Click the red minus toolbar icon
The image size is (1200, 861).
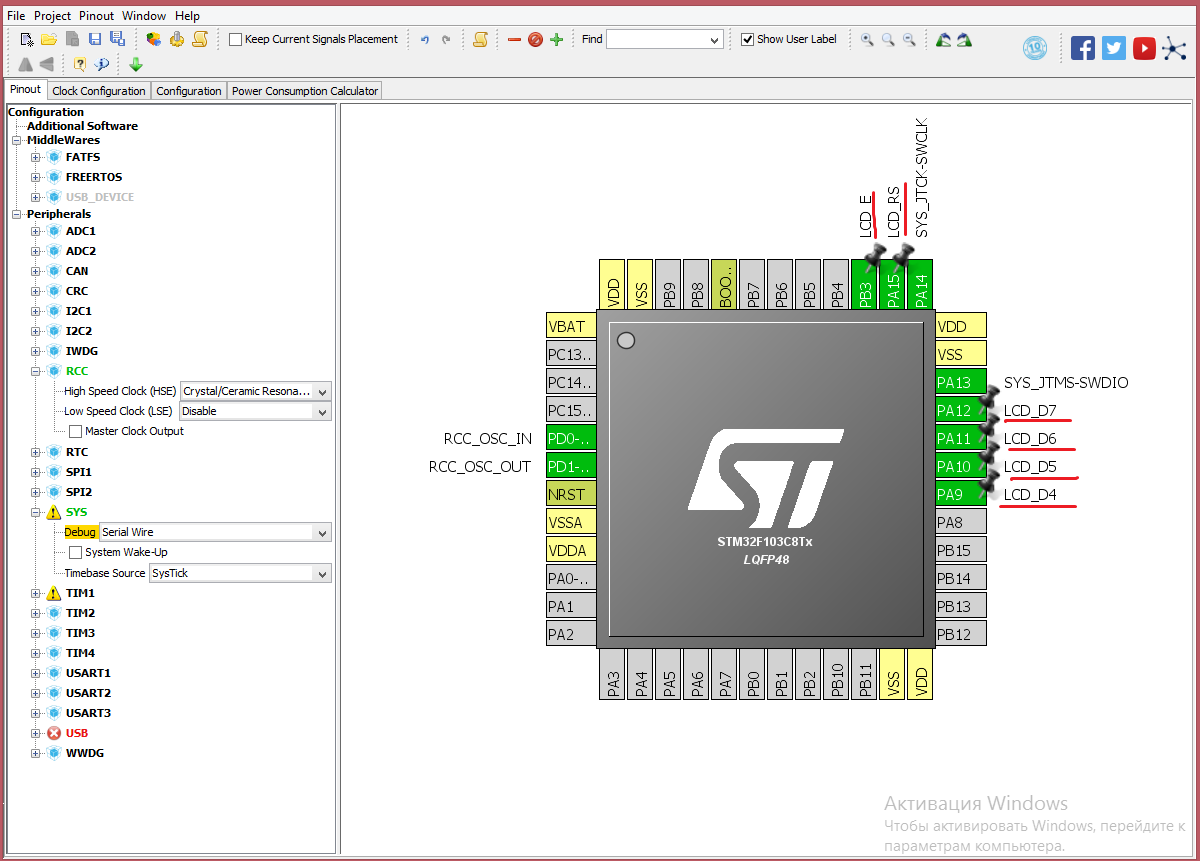tap(514, 40)
